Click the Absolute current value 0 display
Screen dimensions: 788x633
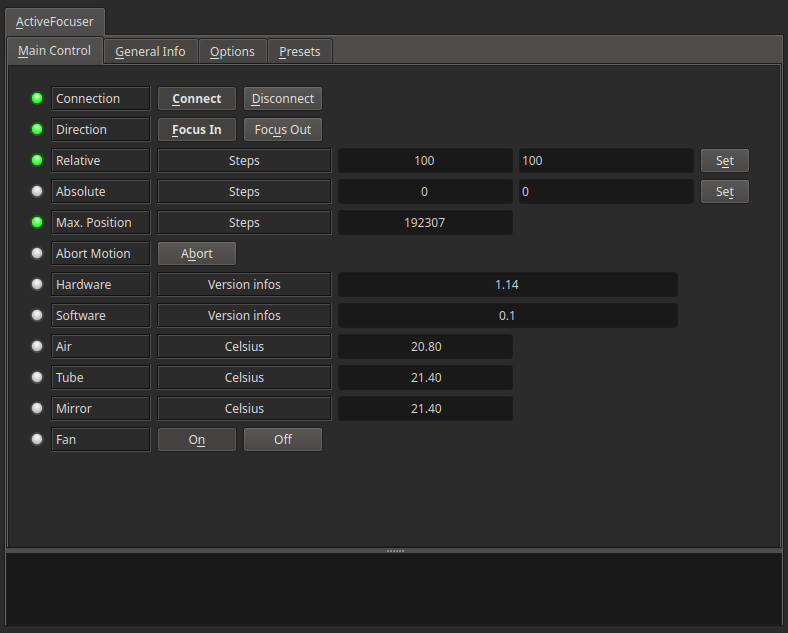click(x=425, y=191)
